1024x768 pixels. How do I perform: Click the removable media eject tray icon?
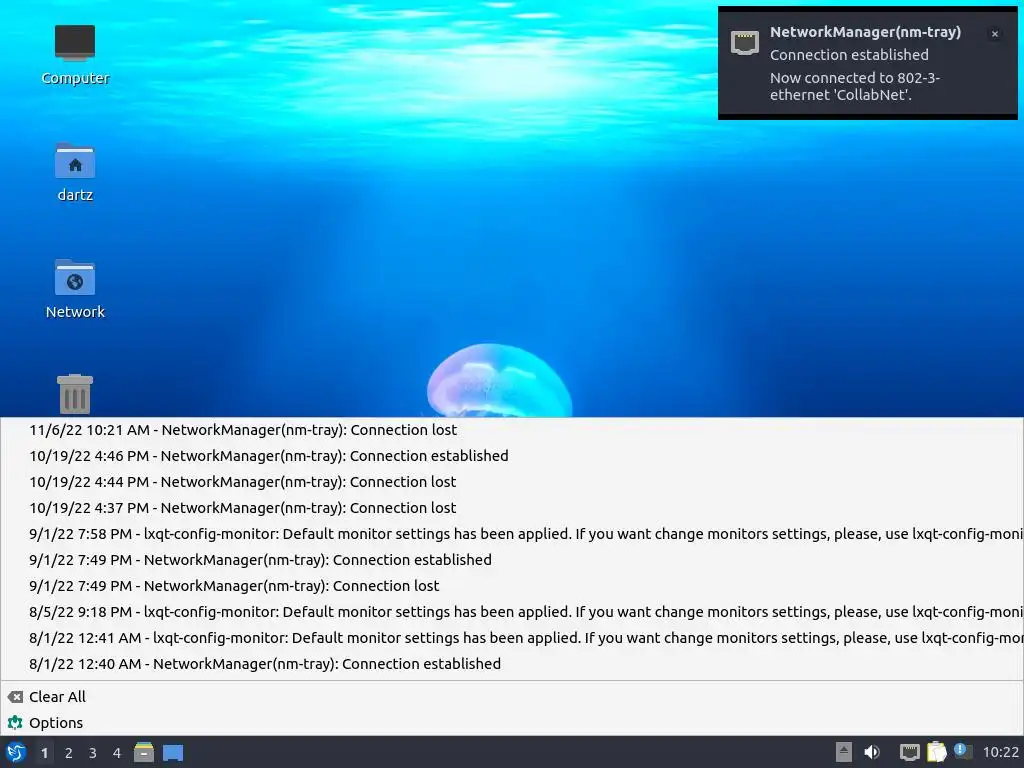[844, 752]
